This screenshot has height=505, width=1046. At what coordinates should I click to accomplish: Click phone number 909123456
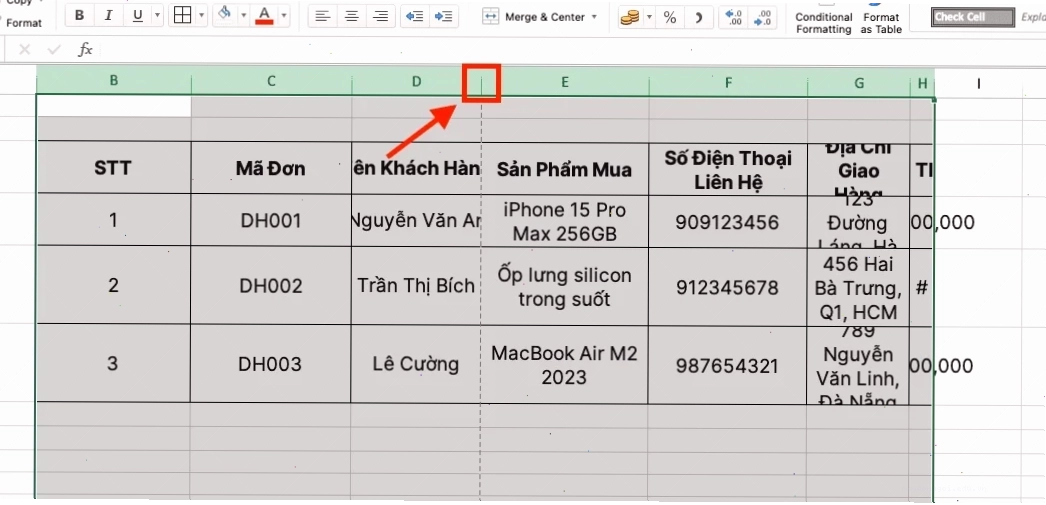727,222
